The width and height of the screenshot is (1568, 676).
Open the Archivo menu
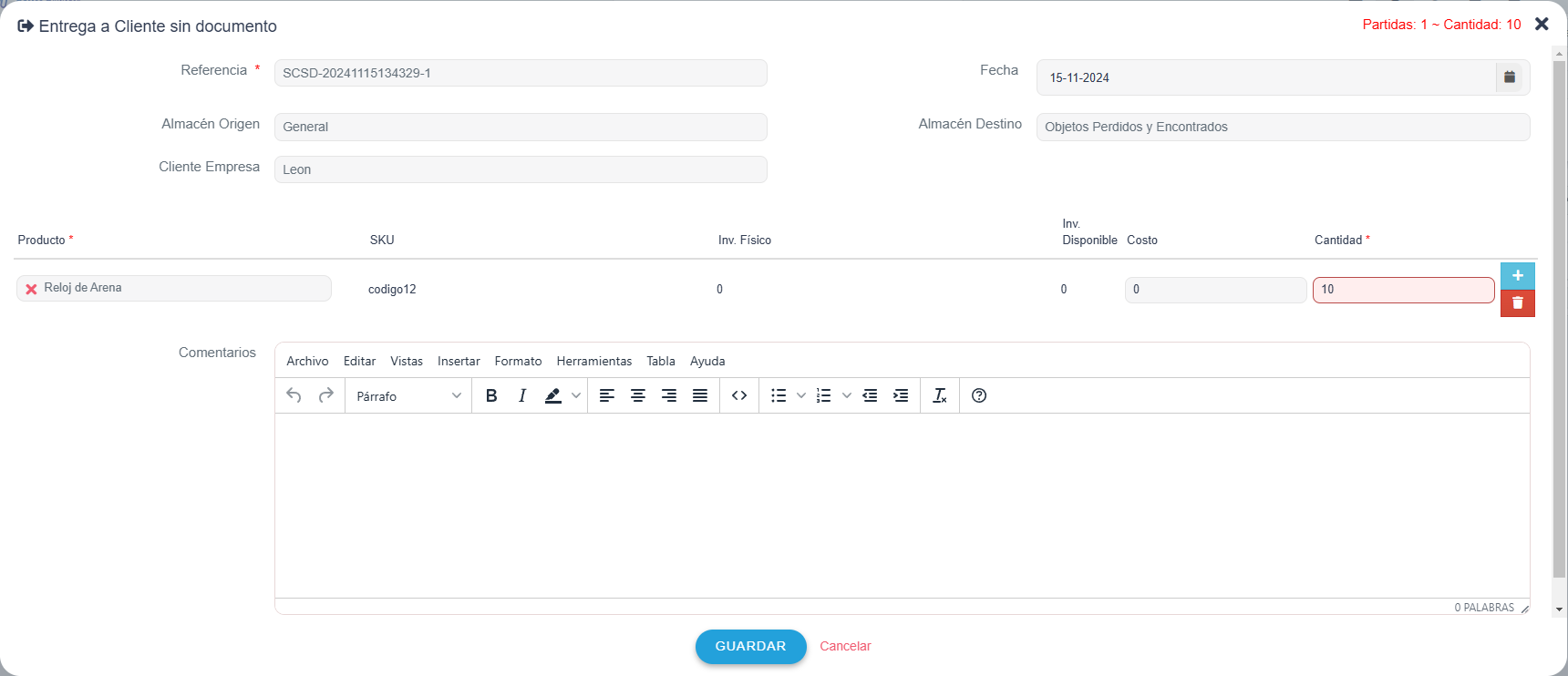click(307, 361)
